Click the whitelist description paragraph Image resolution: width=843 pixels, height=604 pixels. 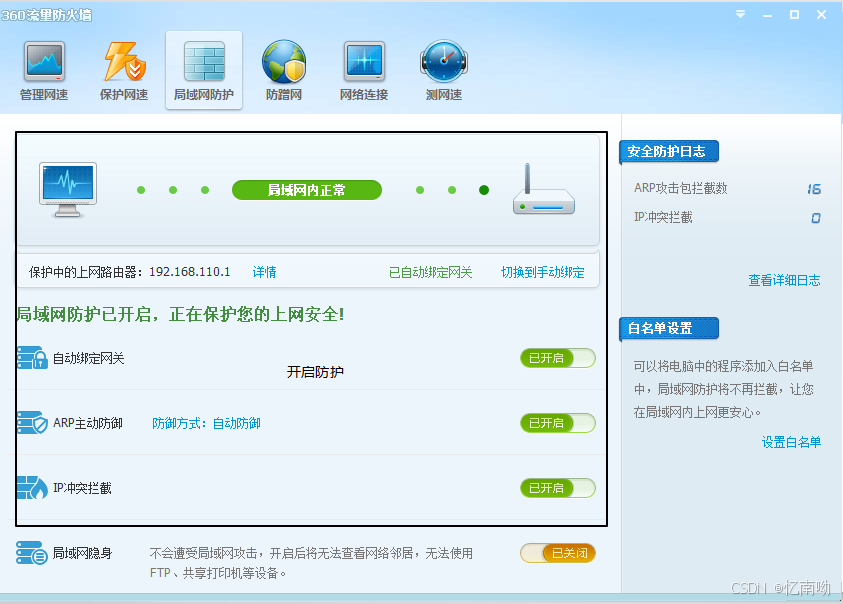click(x=724, y=389)
